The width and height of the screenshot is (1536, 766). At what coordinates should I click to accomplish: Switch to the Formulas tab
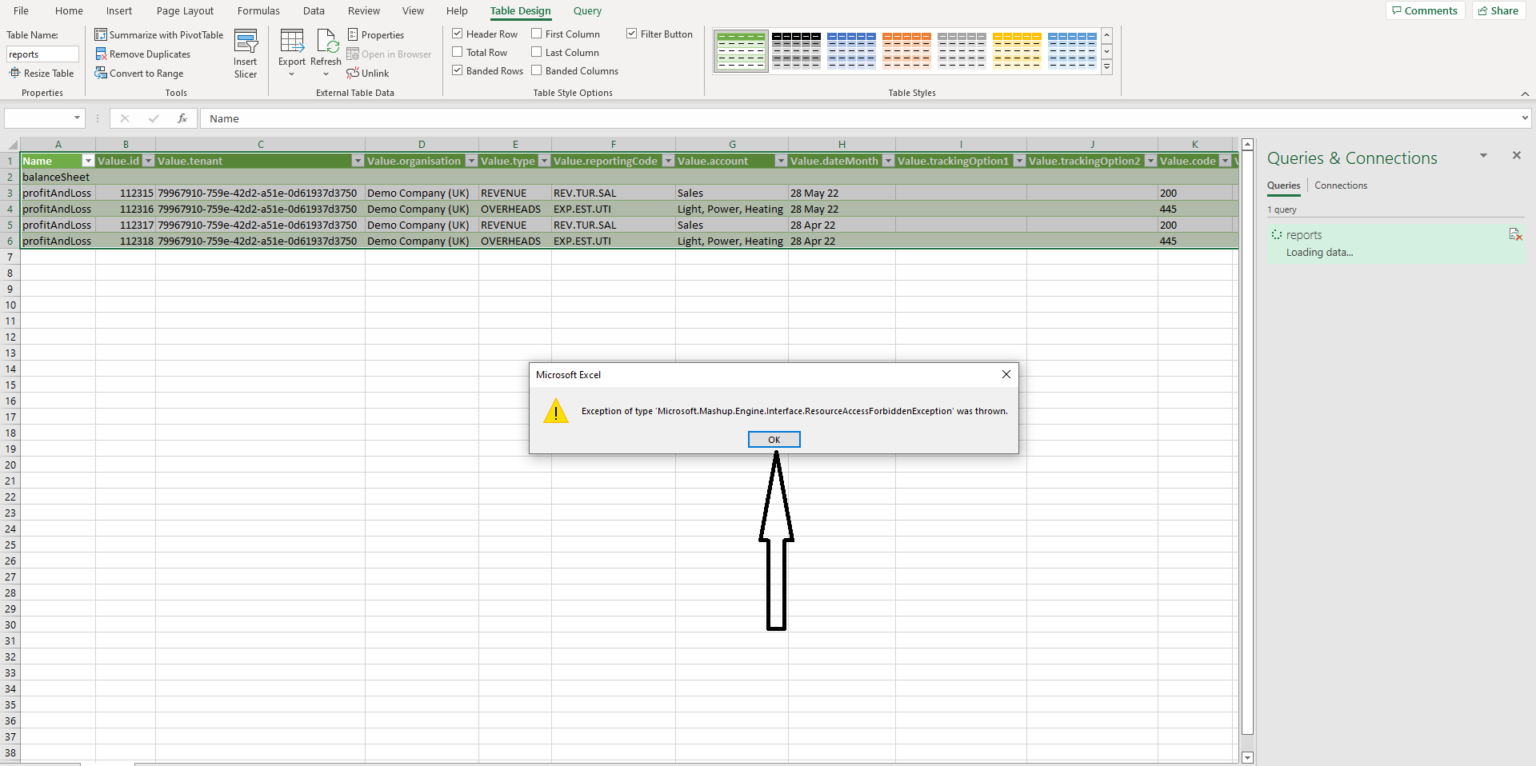tap(258, 11)
